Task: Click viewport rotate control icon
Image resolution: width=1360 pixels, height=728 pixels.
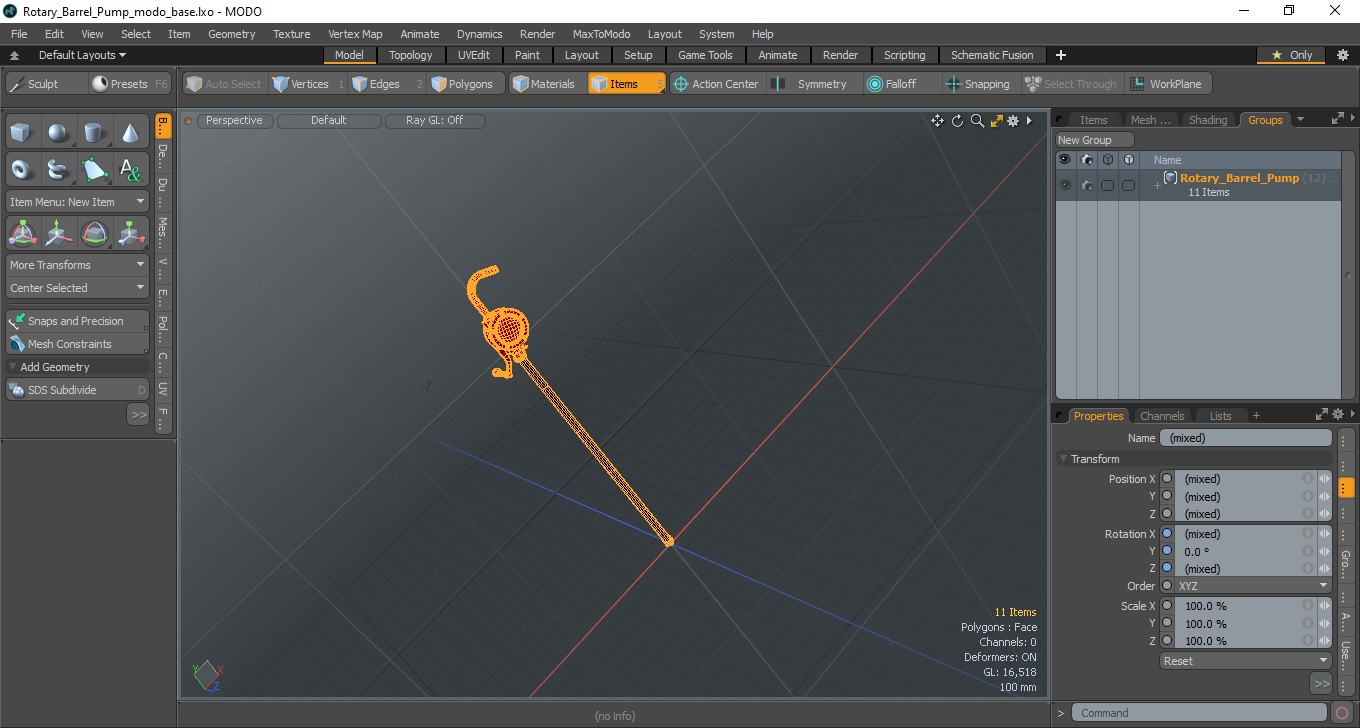Action: click(x=957, y=121)
